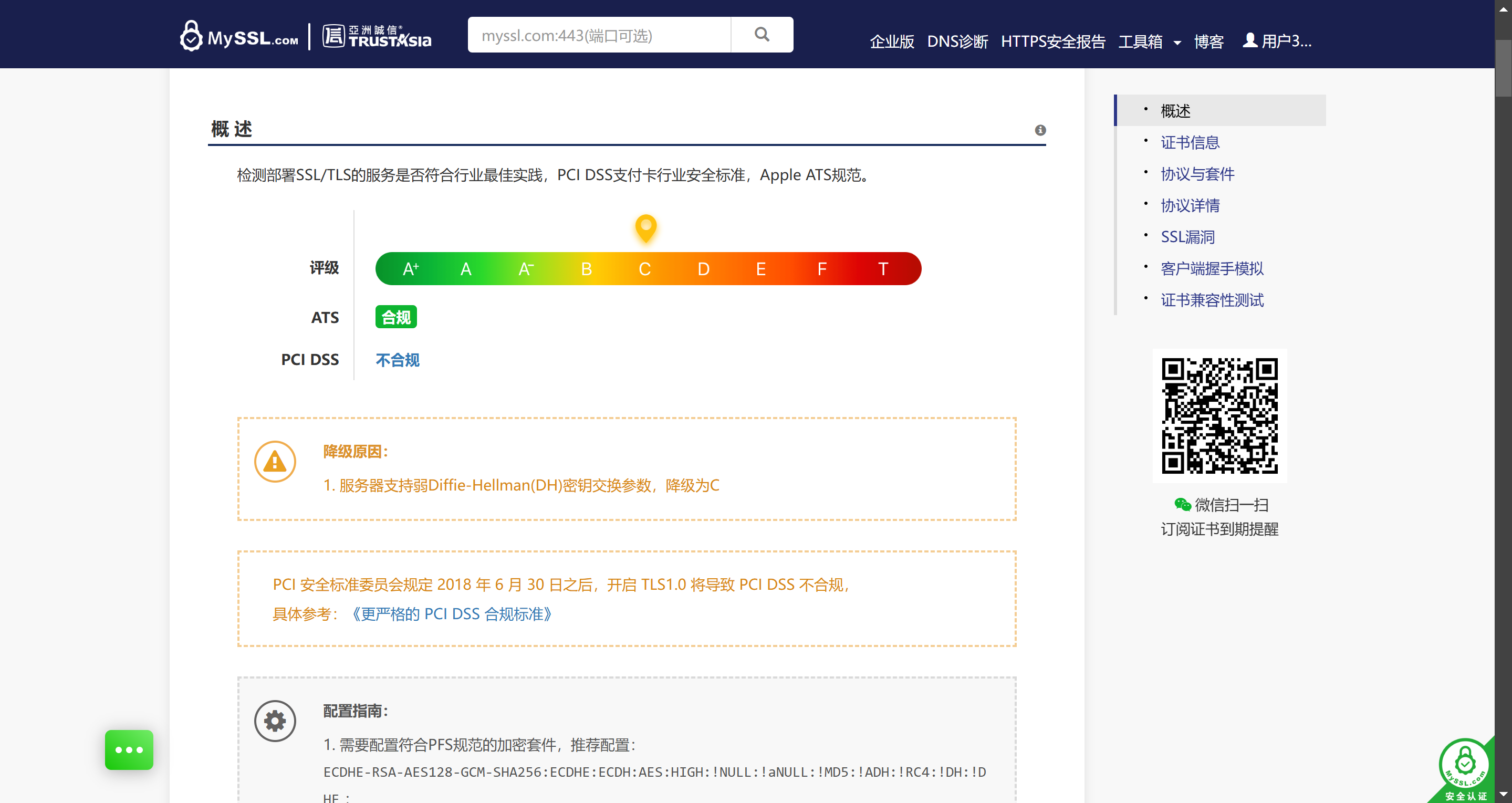This screenshot has height=803, width=1512.
Task: Click the C grade on rating bar
Action: 644,269
